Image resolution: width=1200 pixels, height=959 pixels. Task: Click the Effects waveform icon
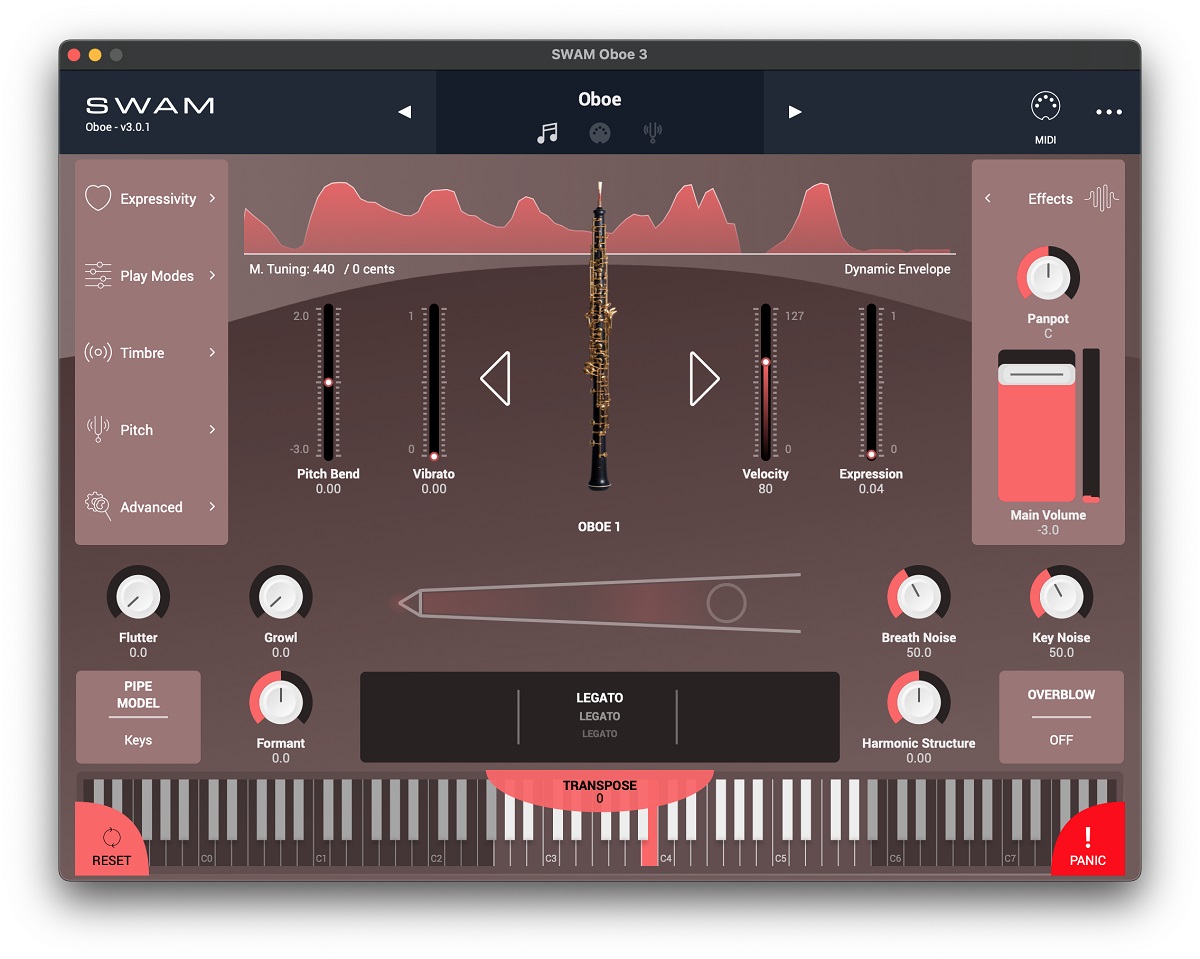(1102, 198)
